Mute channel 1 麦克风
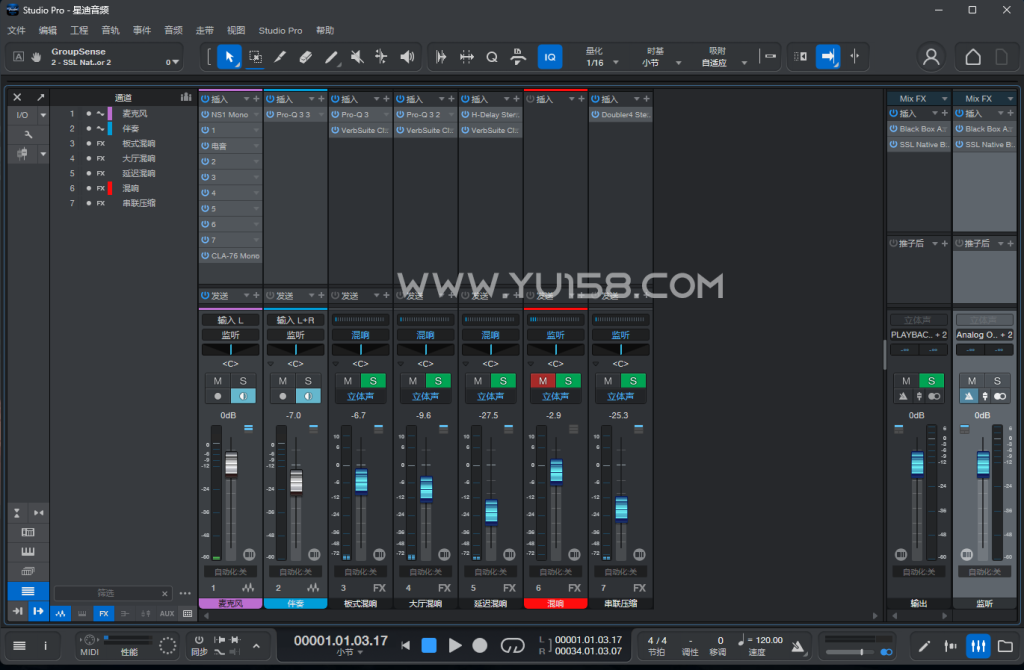This screenshot has width=1024, height=670. 217,381
